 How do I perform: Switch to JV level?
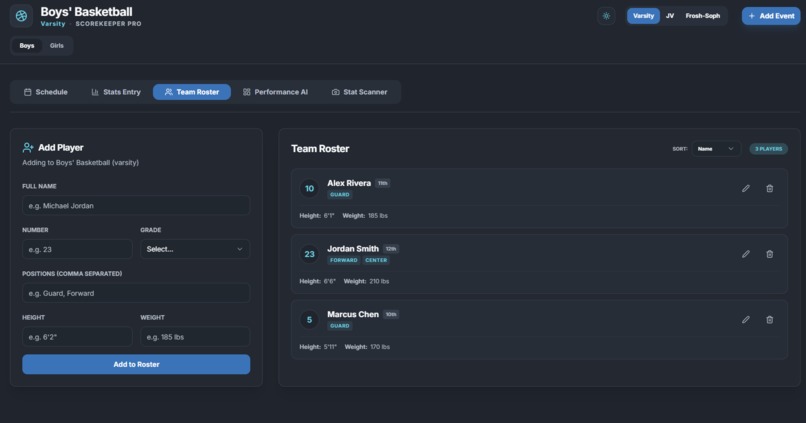click(670, 16)
